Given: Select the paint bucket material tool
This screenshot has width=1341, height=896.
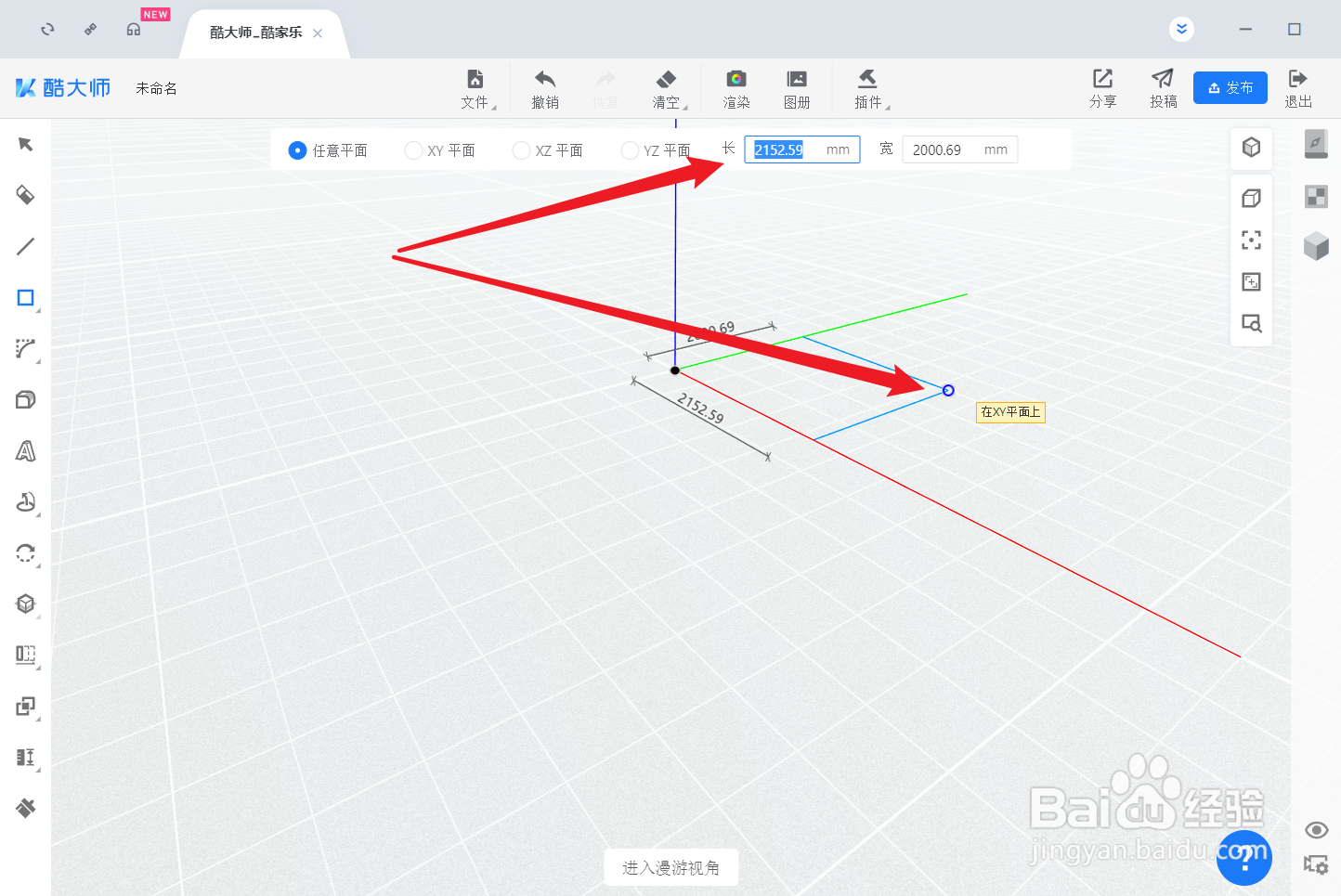Looking at the screenshot, I should (x=25, y=195).
